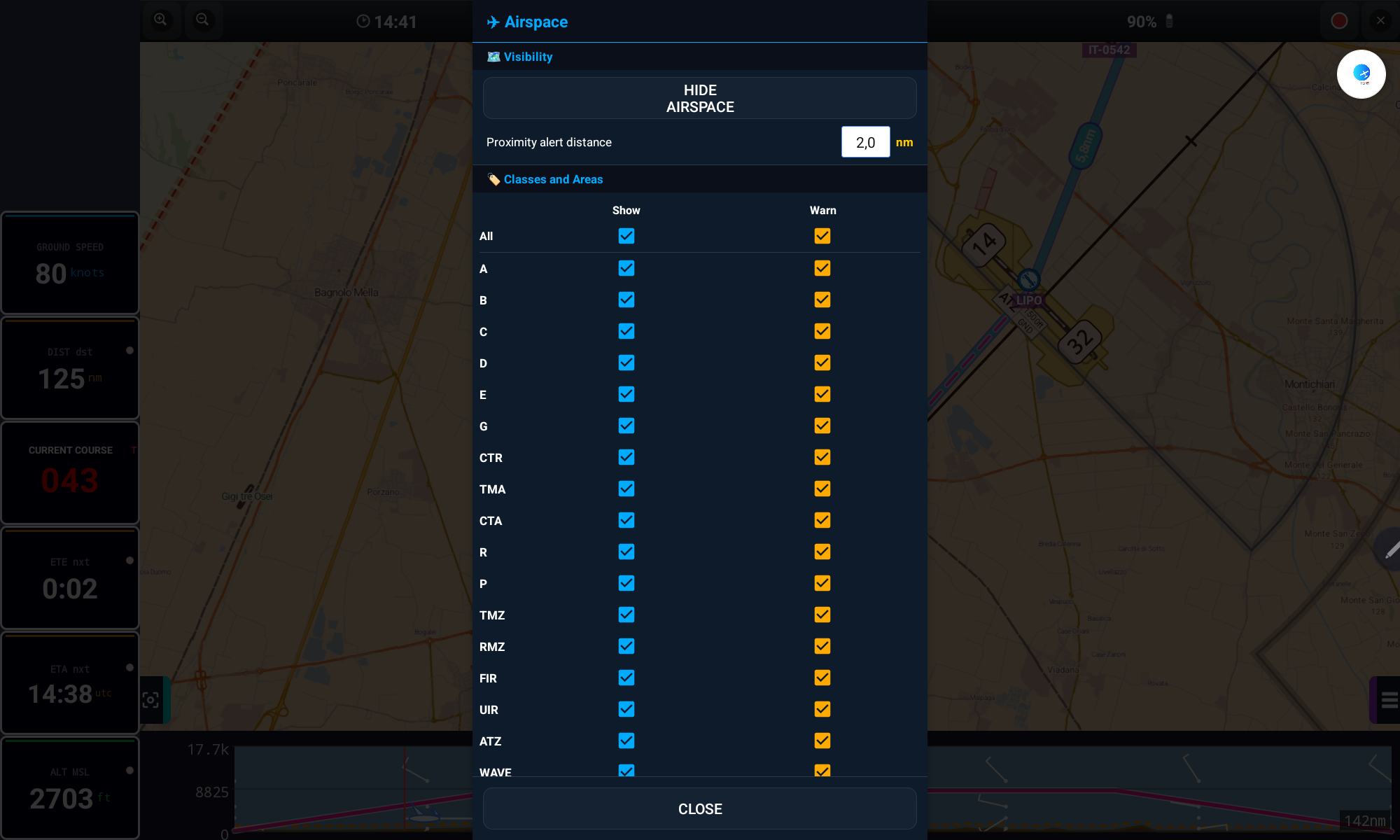Edit the proximity alert distance field
This screenshot has width=1400, height=840.
point(865,142)
